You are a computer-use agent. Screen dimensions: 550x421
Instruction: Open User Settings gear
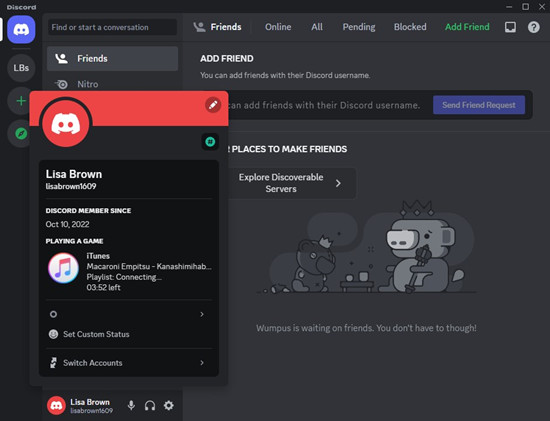click(x=169, y=406)
